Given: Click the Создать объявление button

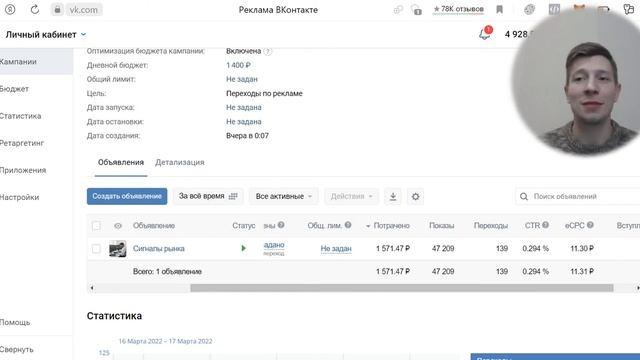Looking at the screenshot, I should click(x=127, y=196).
